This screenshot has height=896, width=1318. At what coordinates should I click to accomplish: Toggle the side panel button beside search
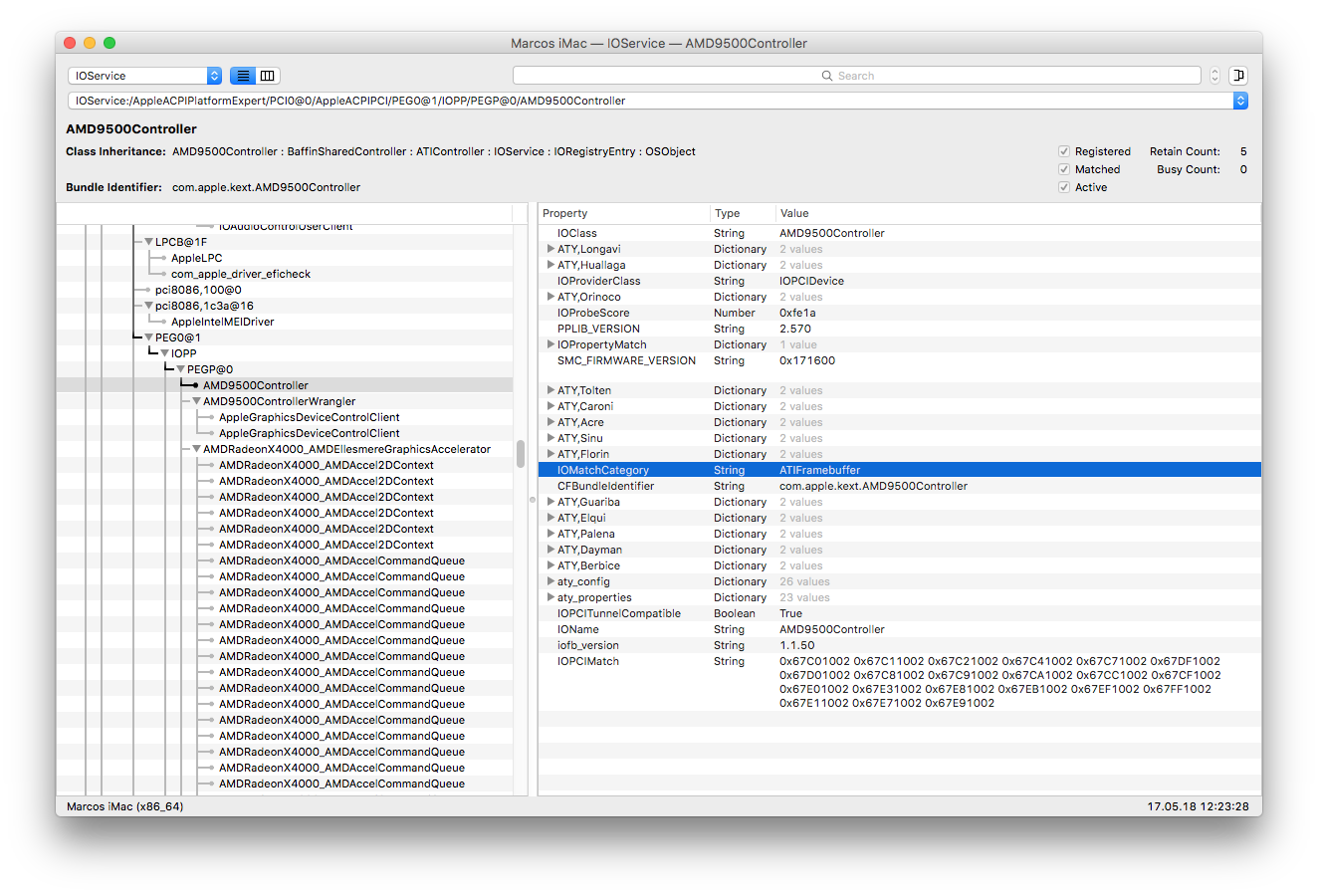click(x=1237, y=76)
